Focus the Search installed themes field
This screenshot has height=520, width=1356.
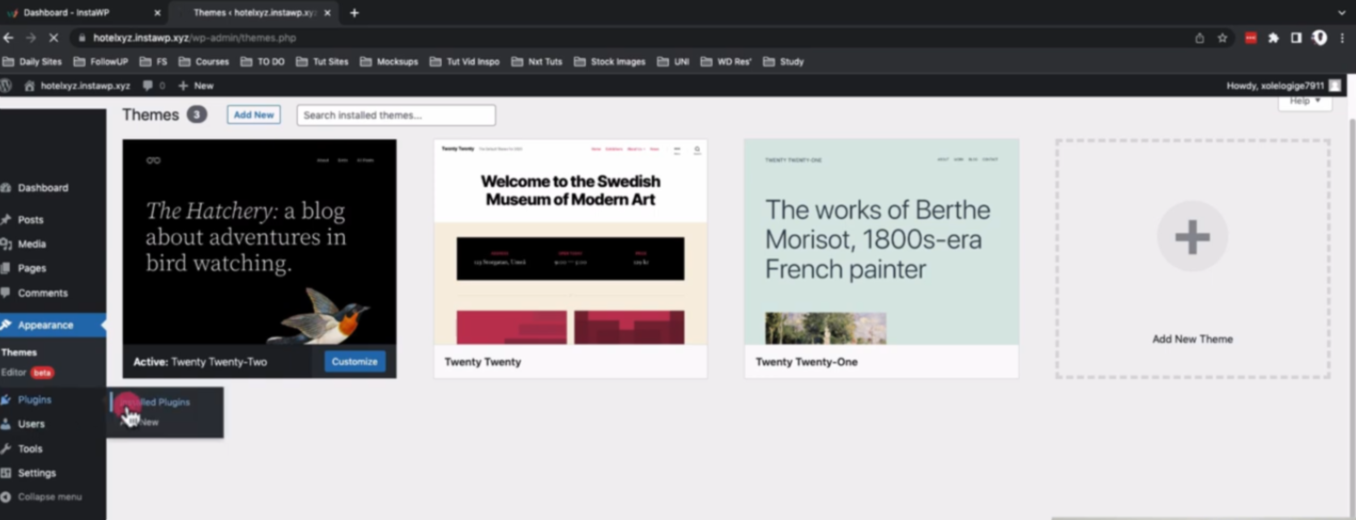click(x=396, y=115)
